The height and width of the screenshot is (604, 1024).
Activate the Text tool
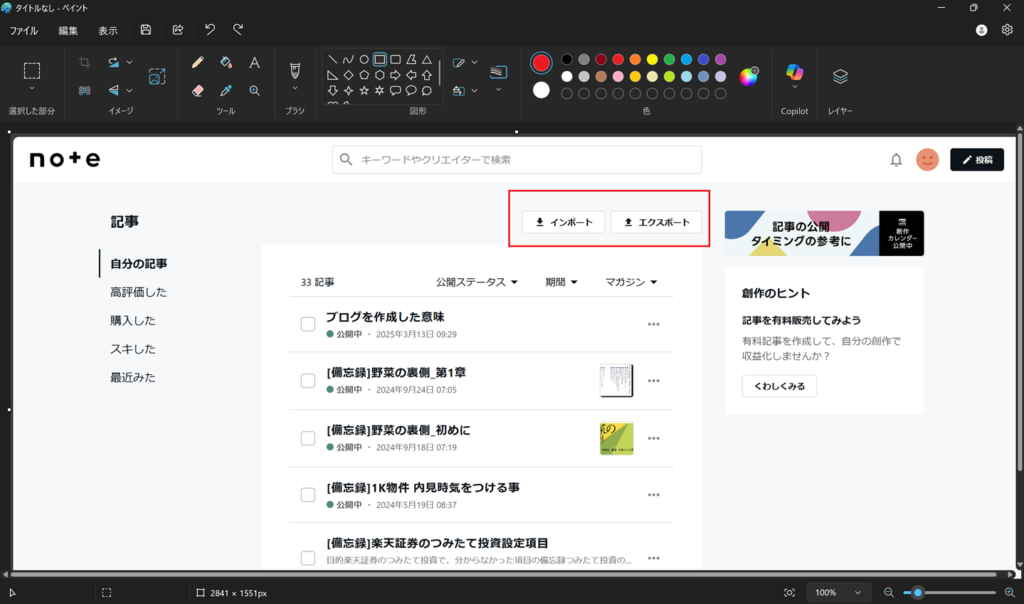(255, 63)
